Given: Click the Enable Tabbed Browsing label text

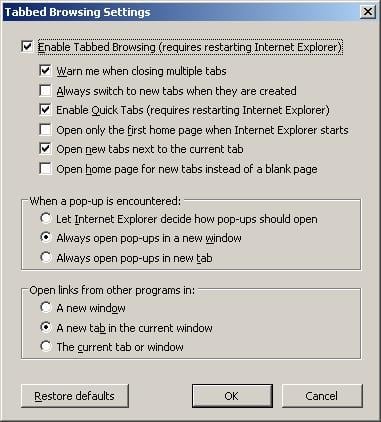Looking at the screenshot, I should (190, 47).
